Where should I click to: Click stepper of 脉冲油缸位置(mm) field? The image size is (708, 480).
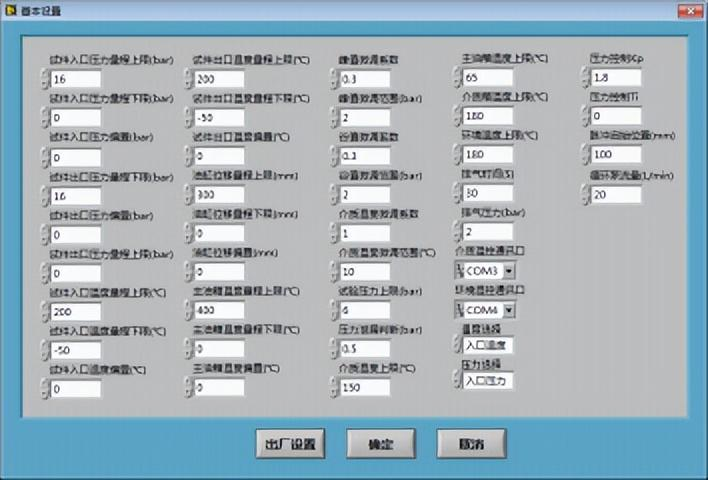[x=585, y=154]
